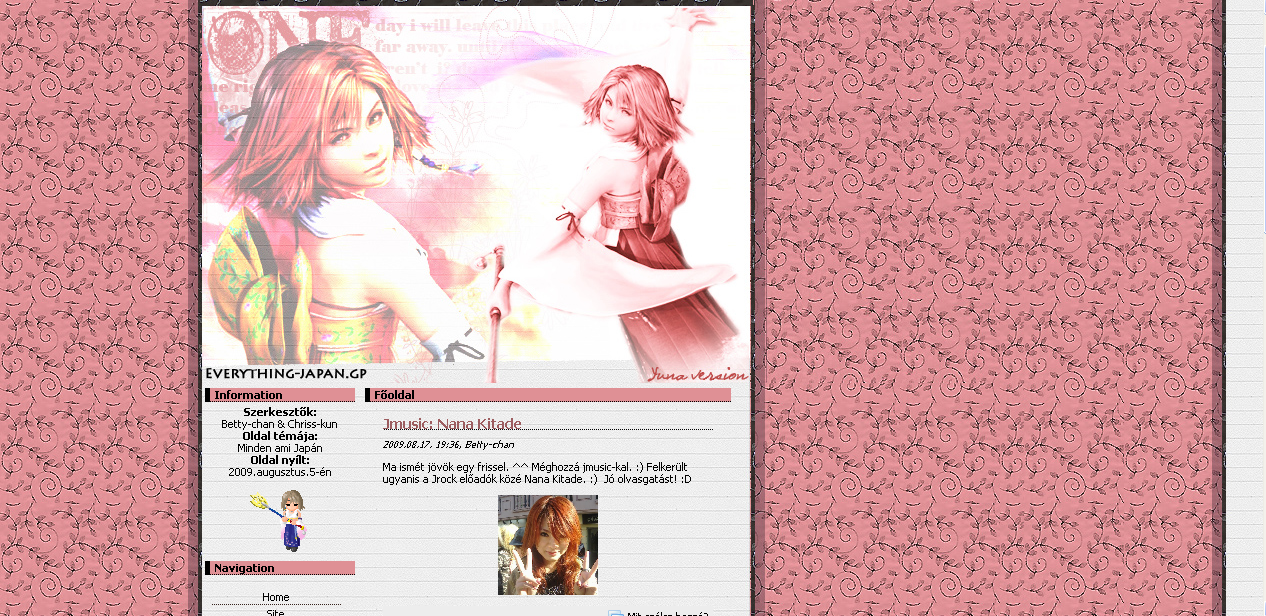Select the Szerkesztők: label
The width and height of the screenshot is (1266, 616).
(280, 412)
